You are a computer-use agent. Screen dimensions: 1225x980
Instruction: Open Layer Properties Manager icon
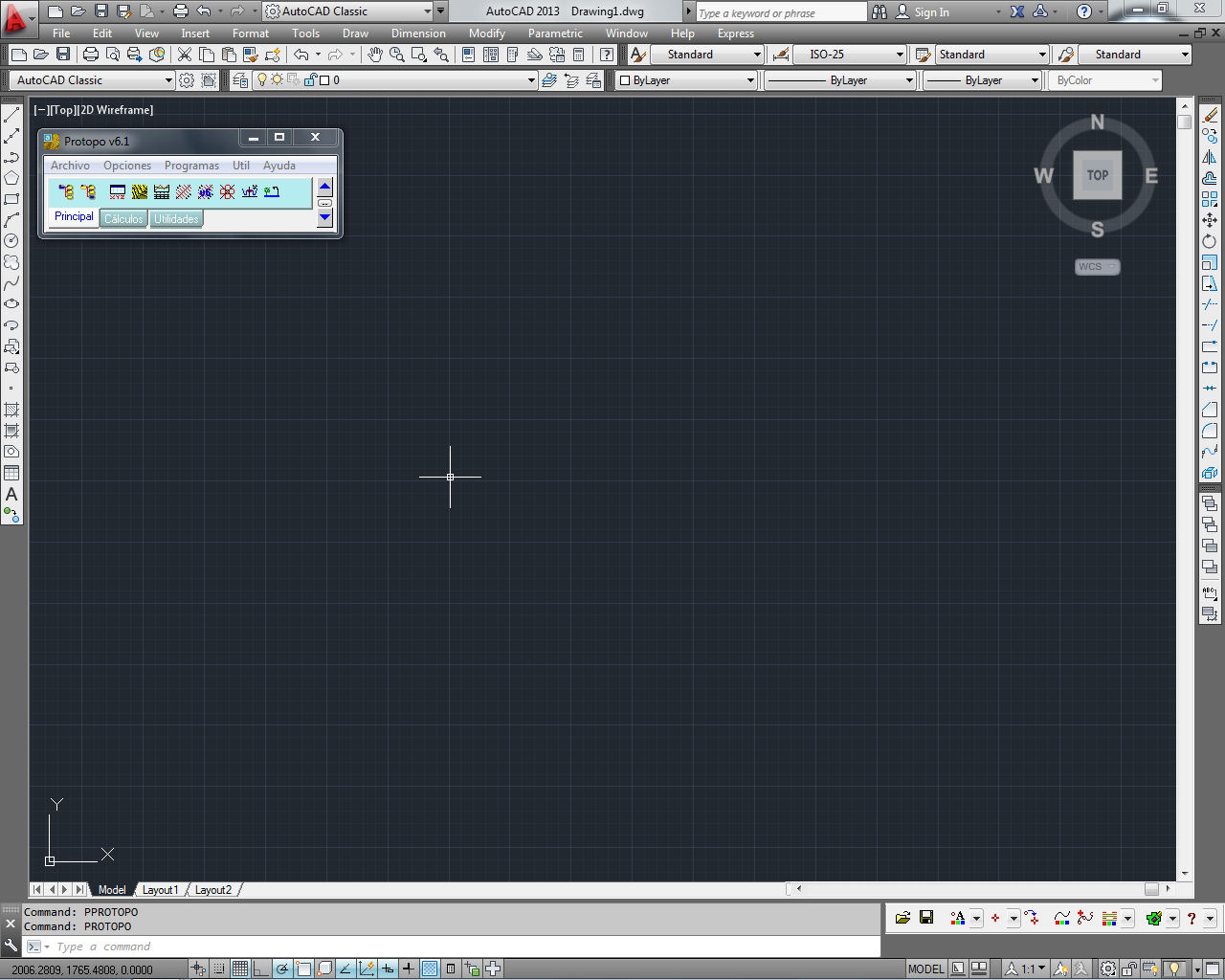(240, 80)
